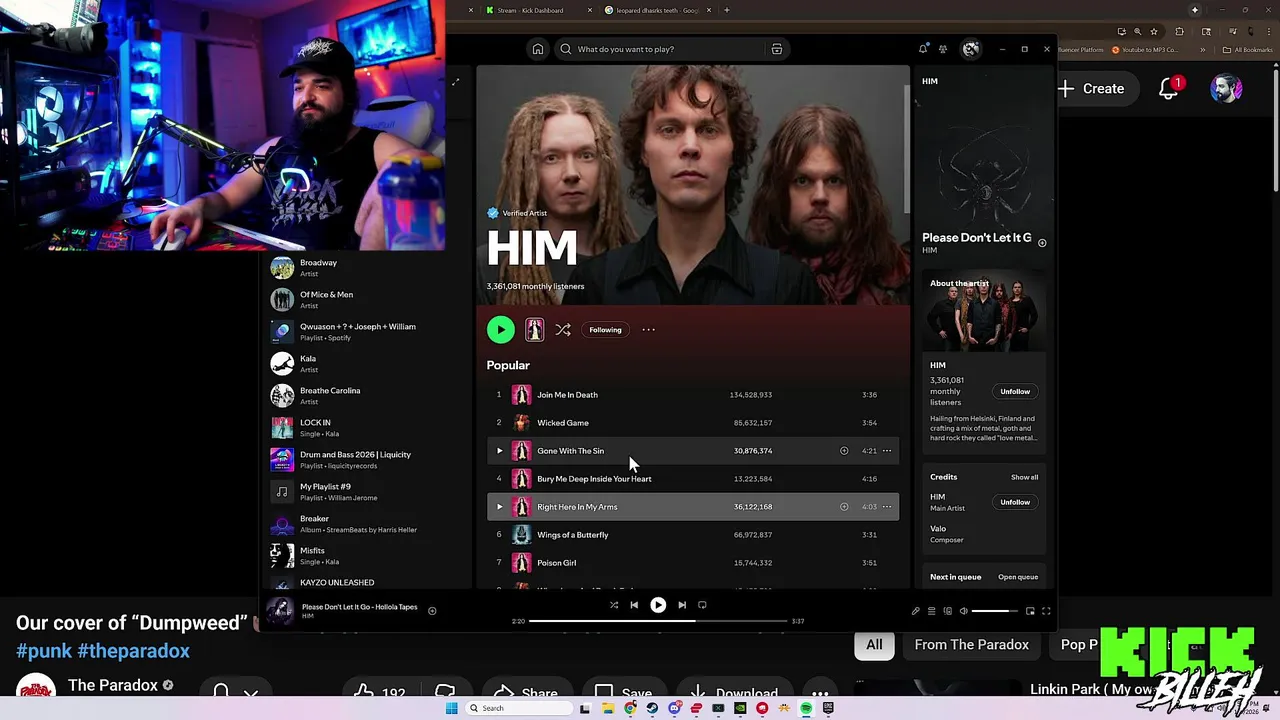Open Kala artist in library
Image resolution: width=1280 pixels, height=720 pixels.
(365, 363)
